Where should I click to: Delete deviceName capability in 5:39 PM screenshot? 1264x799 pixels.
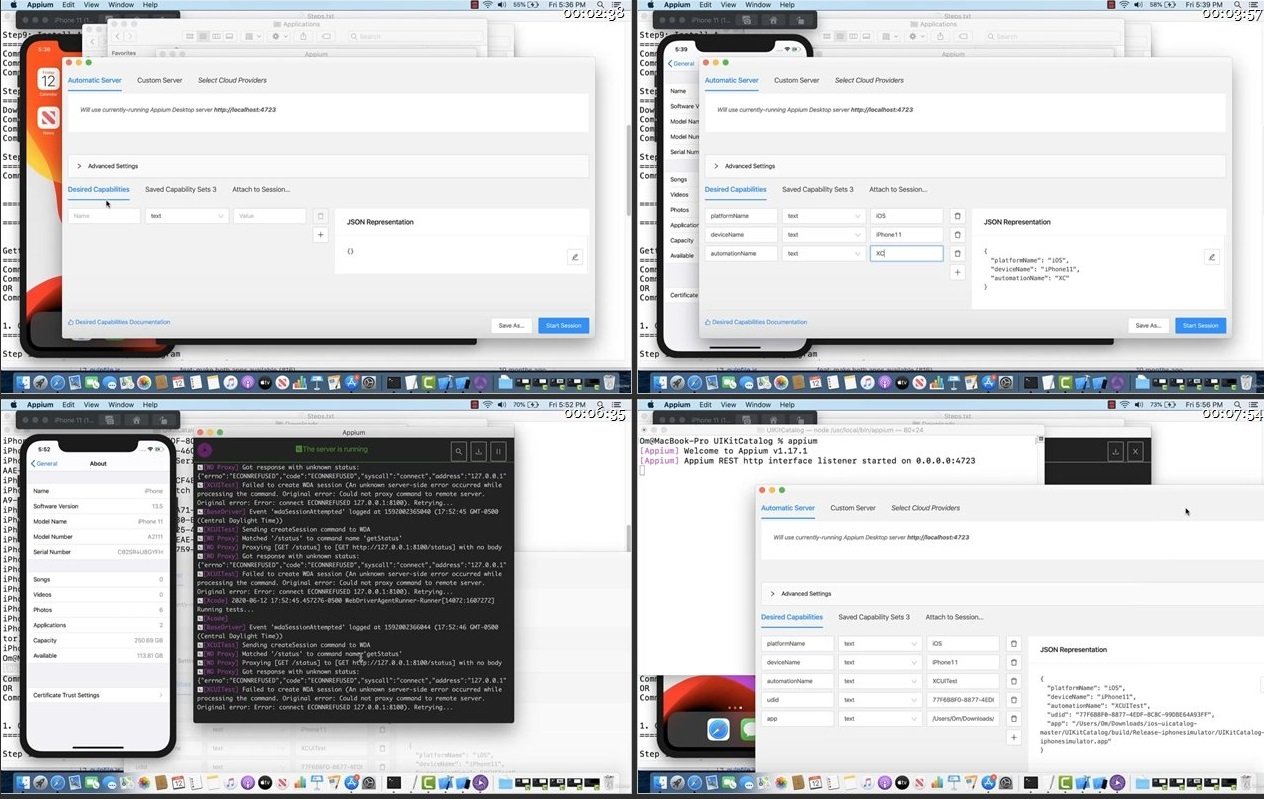point(957,235)
